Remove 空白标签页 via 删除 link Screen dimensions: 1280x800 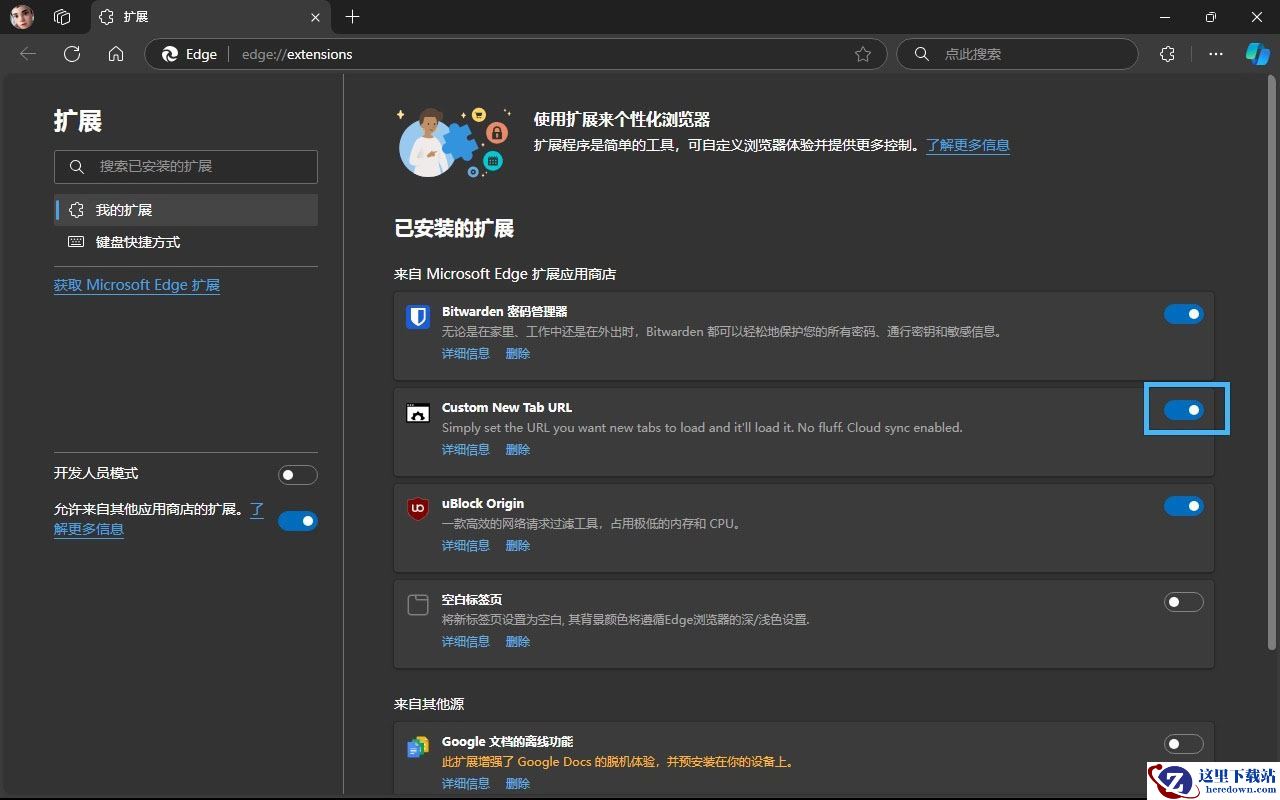(x=518, y=641)
